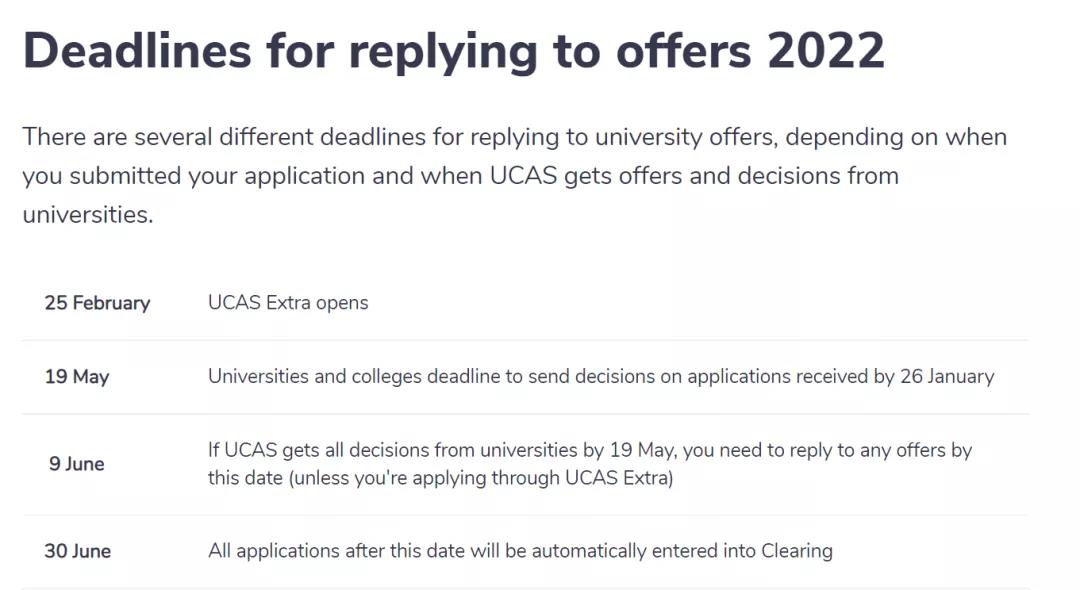Select the 30 June date cell
This screenshot has height=590, width=1080.
click(78, 551)
